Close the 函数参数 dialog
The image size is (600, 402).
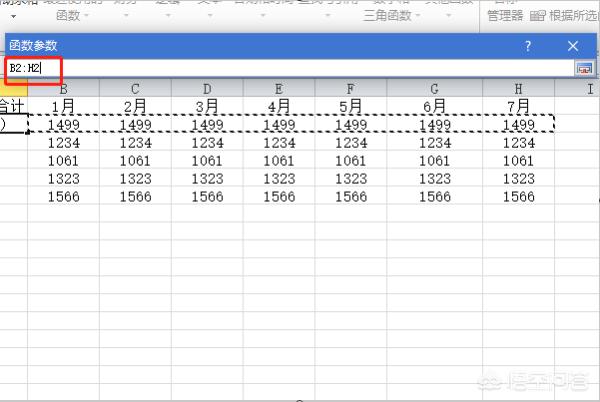click(573, 46)
